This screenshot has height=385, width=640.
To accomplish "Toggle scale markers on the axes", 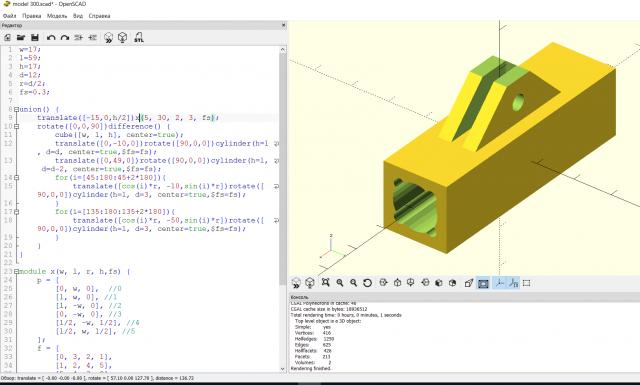I will (x=513, y=283).
